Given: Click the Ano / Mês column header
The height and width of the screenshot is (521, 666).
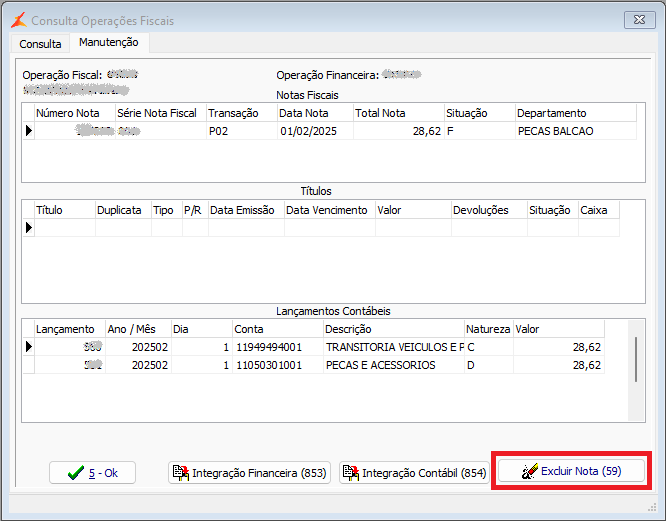Looking at the screenshot, I should [x=138, y=329].
